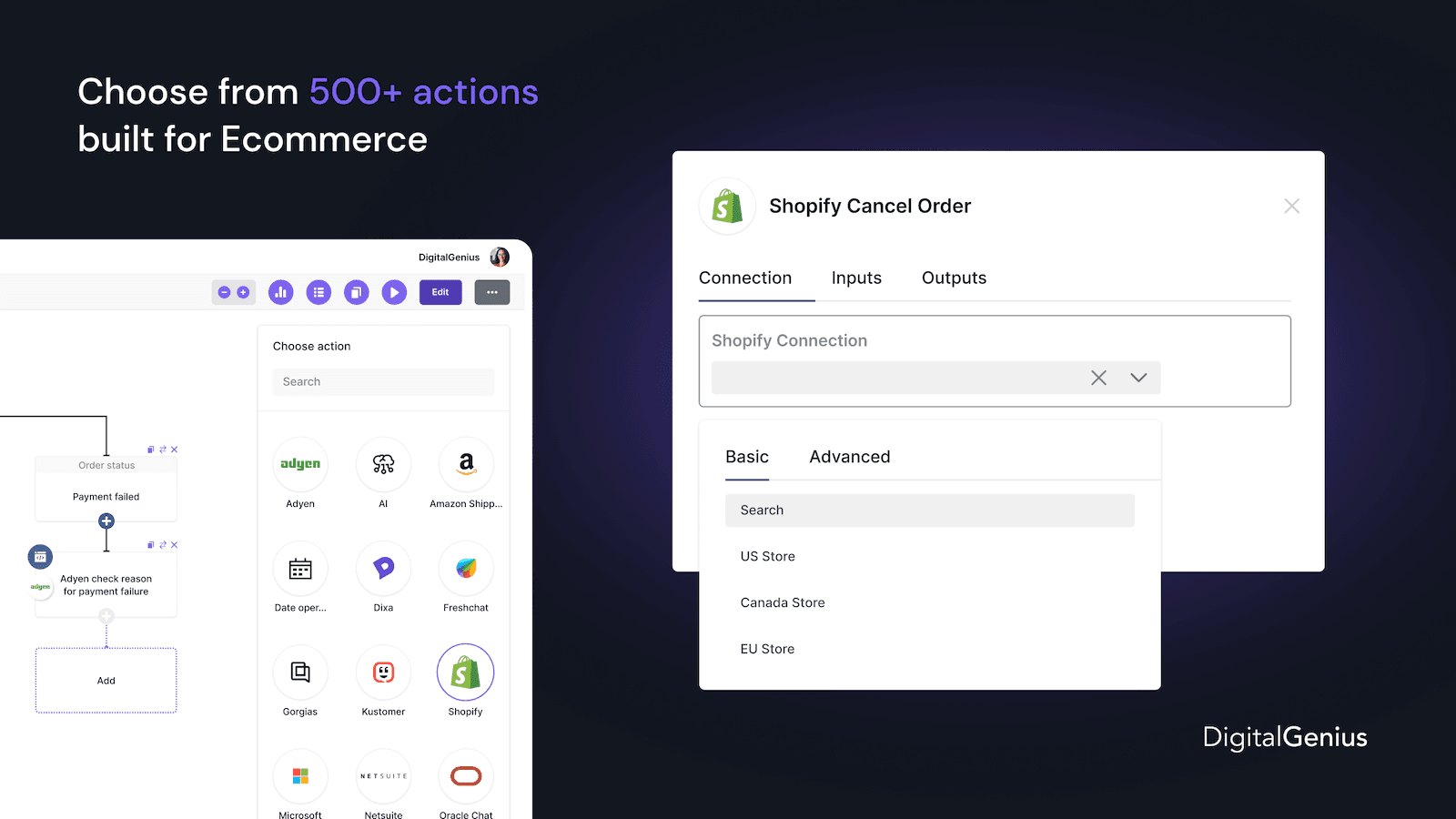
Task: Switch to the Inputs tab
Action: click(856, 278)
